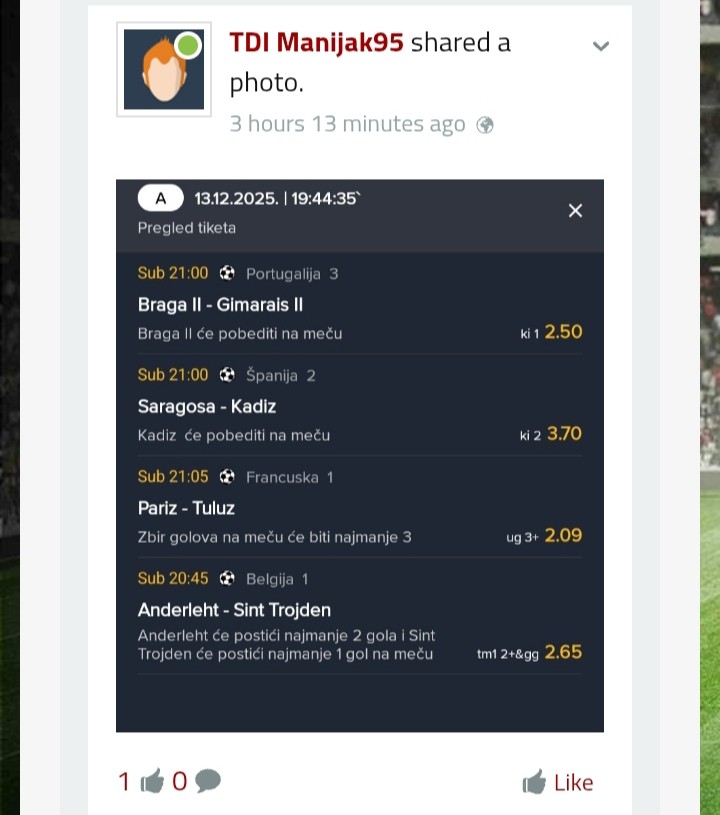Screen dimensions: 720x815
Task: Select the 3.70 odds for Kadiz
Action: click(564, 434)
